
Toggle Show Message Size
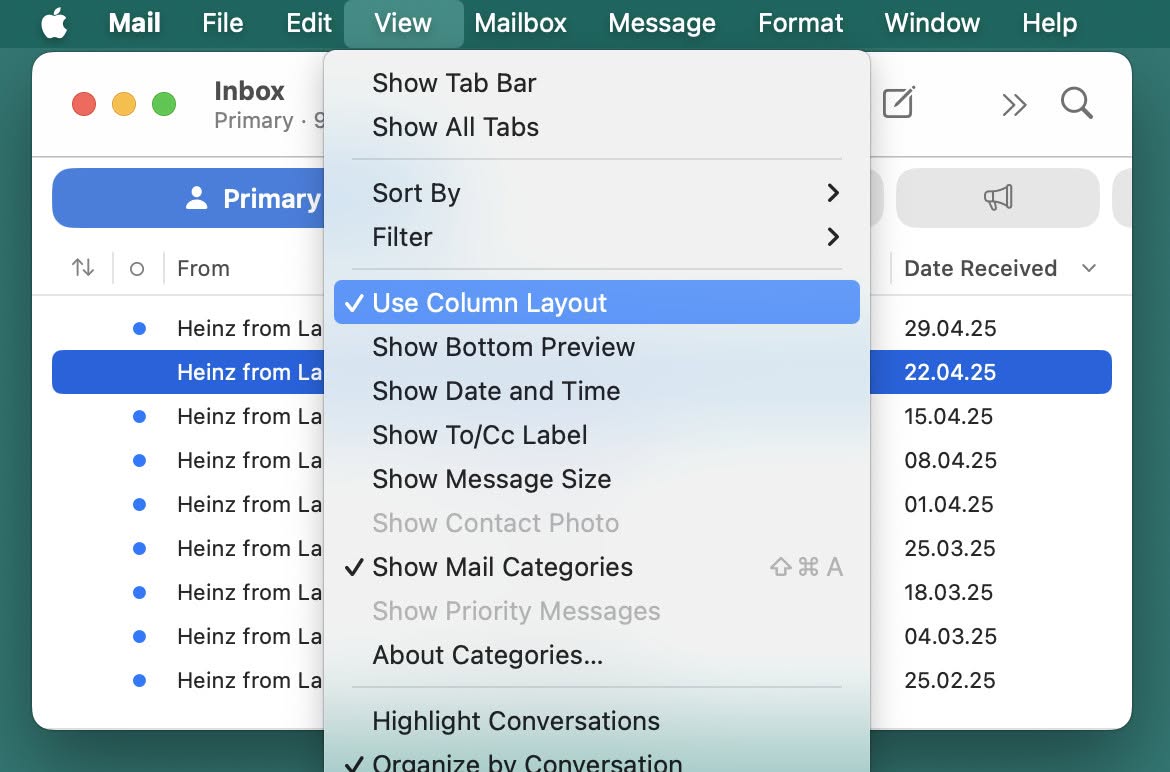[x=597, y=479]
